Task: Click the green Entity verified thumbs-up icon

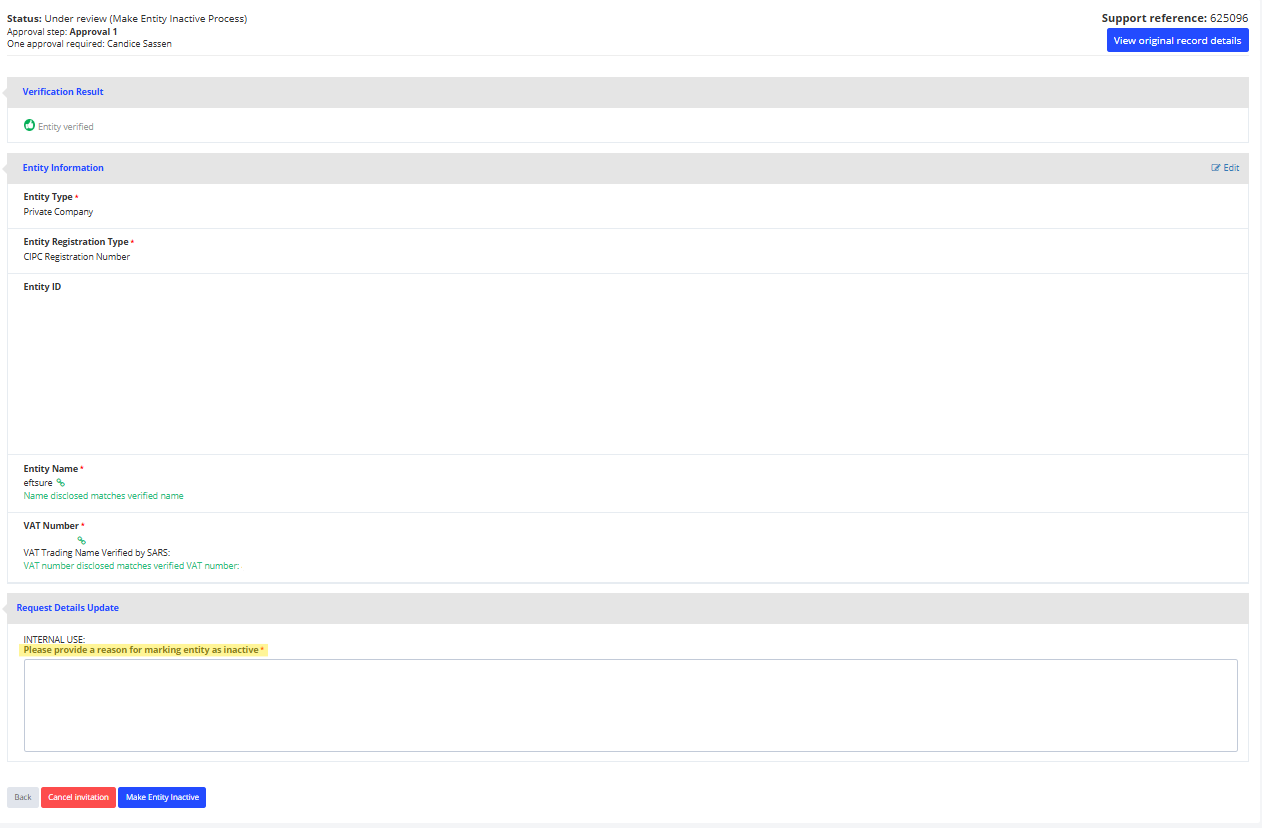Action: pyautogui.click(x=30, y=126)
